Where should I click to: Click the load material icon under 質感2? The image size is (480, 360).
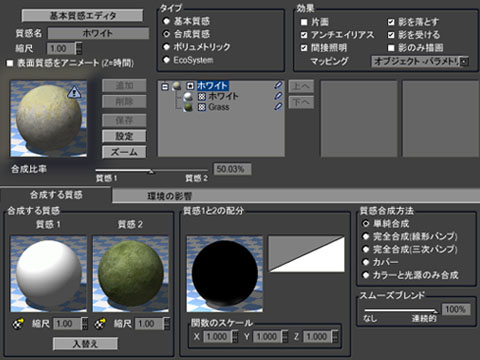tap(100, 323)
